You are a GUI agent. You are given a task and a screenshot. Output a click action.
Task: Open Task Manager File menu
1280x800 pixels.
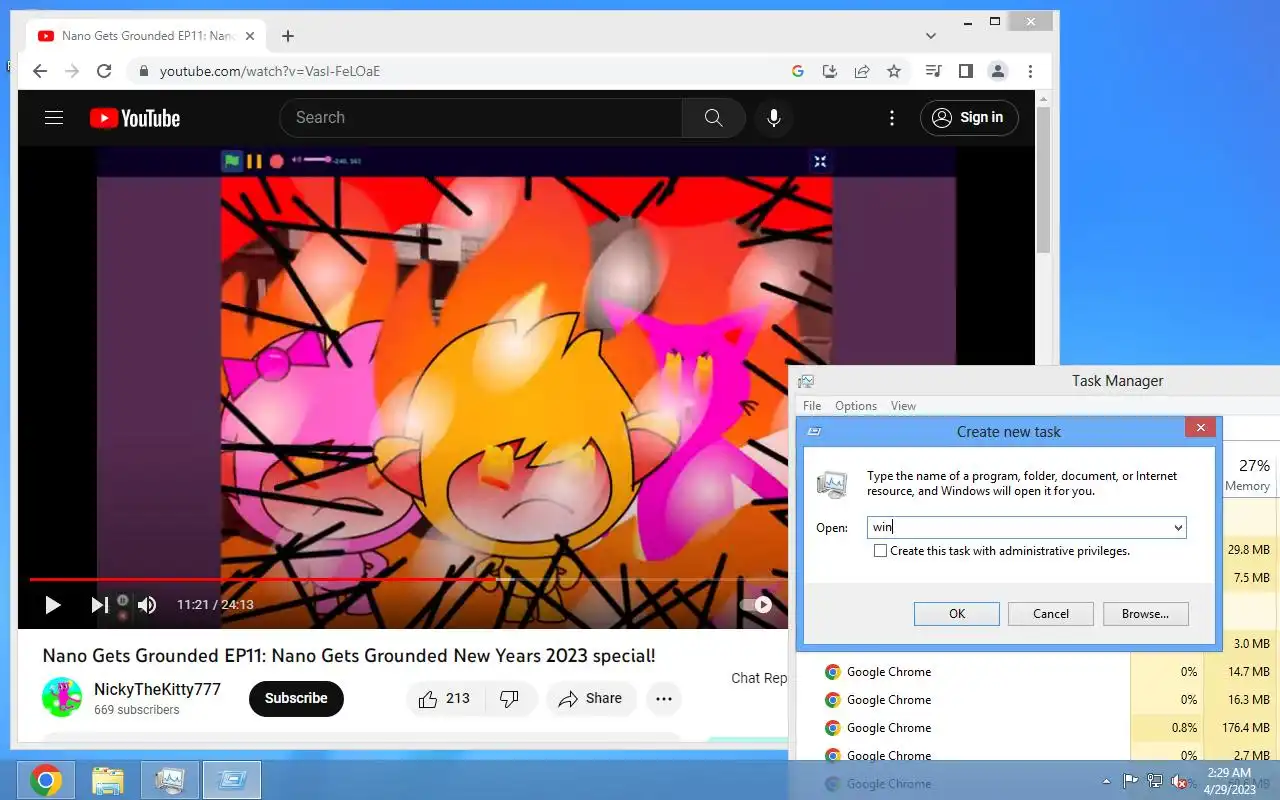click(x=812, y=406)
